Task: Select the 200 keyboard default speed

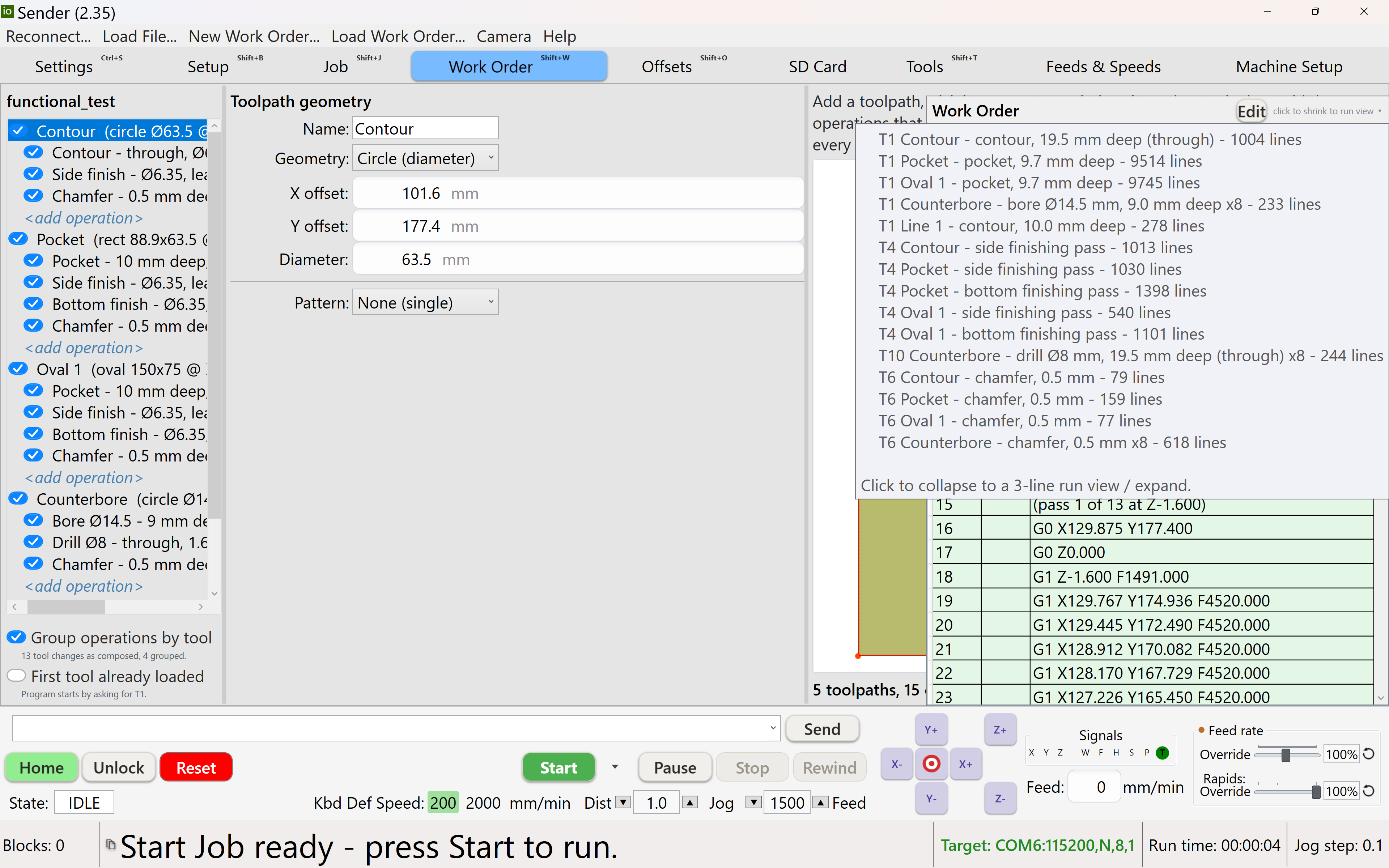Action: 442,803
